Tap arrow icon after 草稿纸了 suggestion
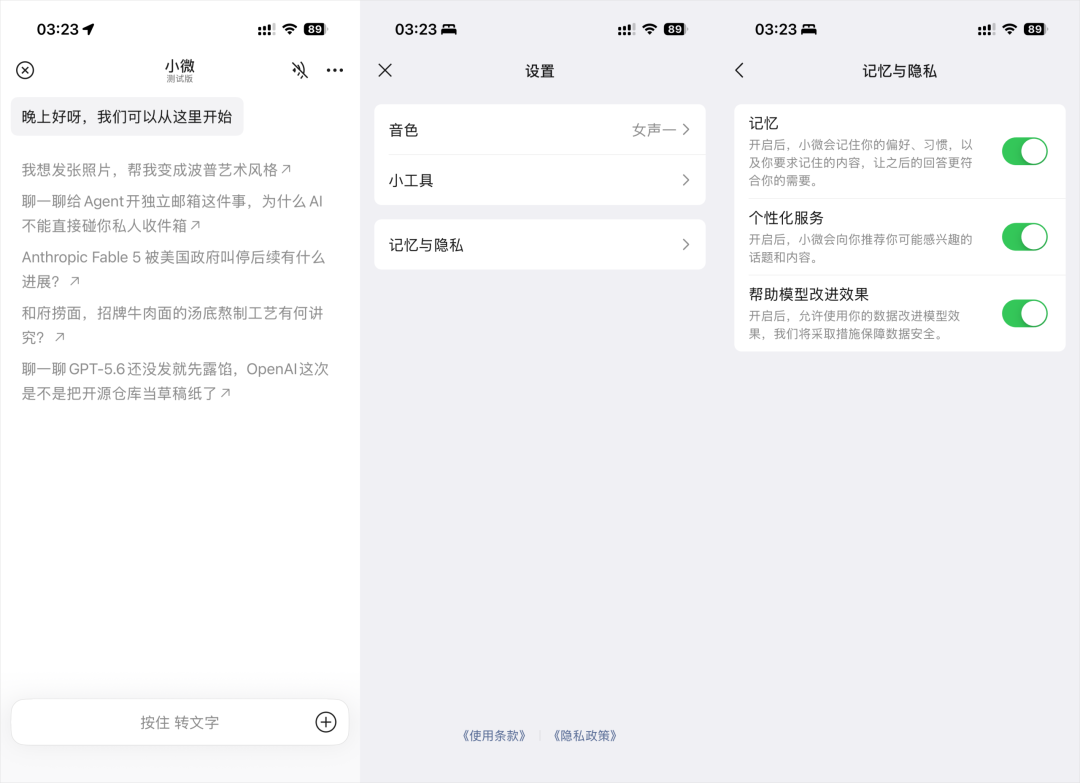Viewport: 1080px width, 783px height. point(225,393)
